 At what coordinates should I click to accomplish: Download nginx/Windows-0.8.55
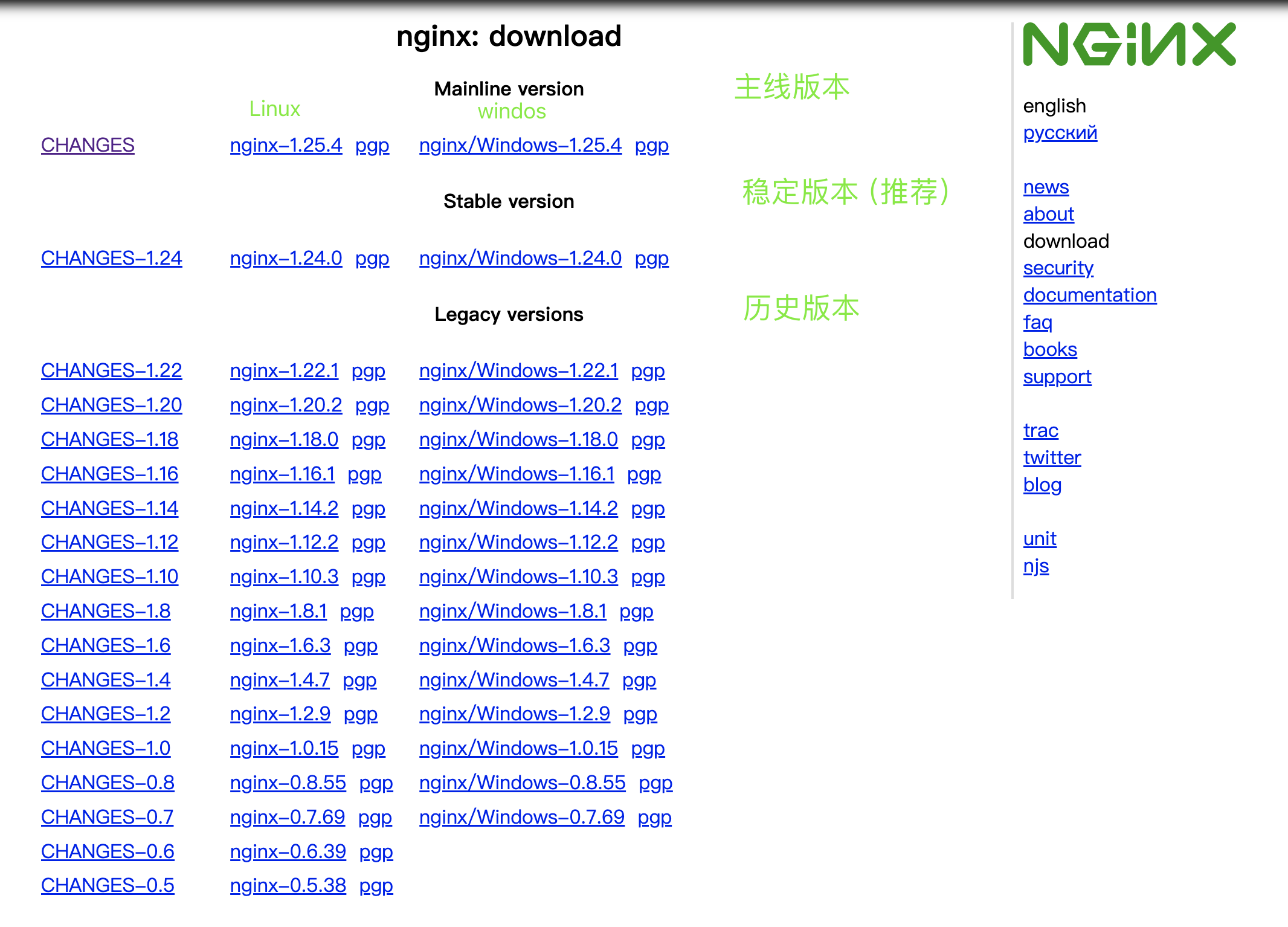coord(523,783)
